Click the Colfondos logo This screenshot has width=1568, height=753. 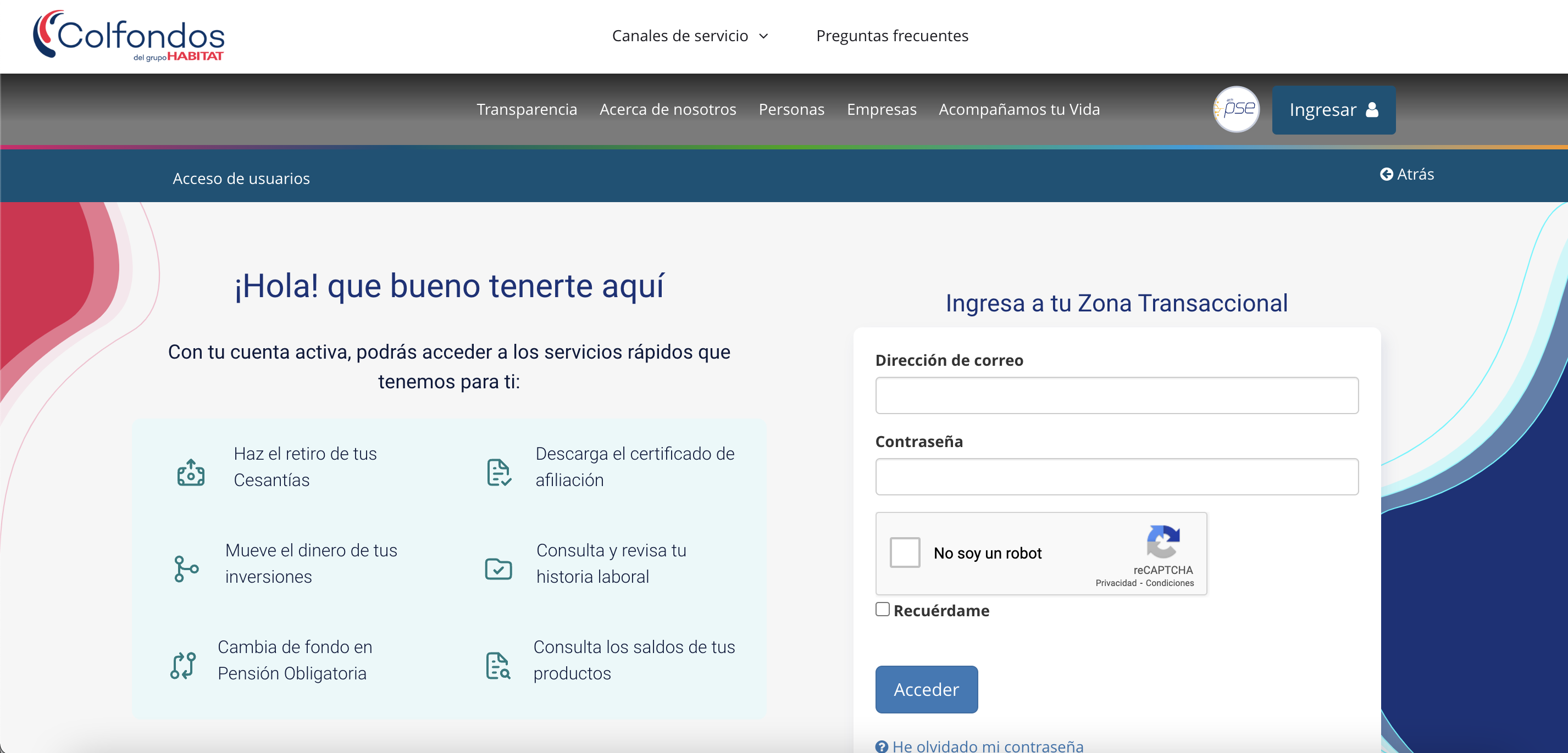(129, 35)
